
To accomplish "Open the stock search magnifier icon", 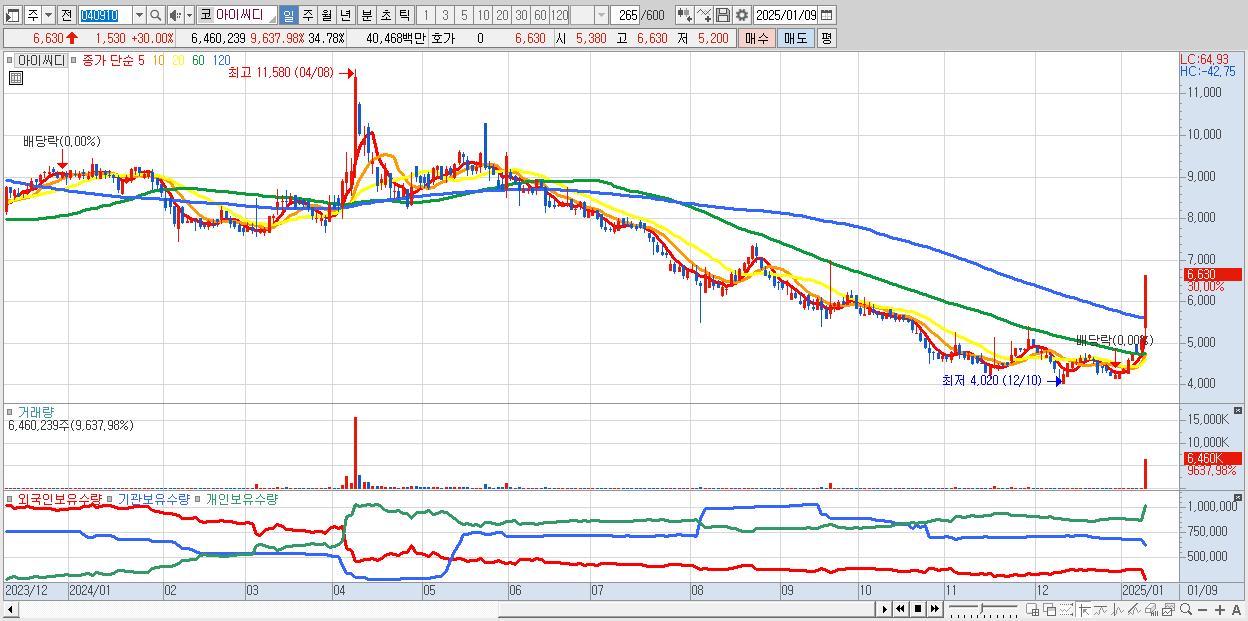I will [x=155, y=15].
